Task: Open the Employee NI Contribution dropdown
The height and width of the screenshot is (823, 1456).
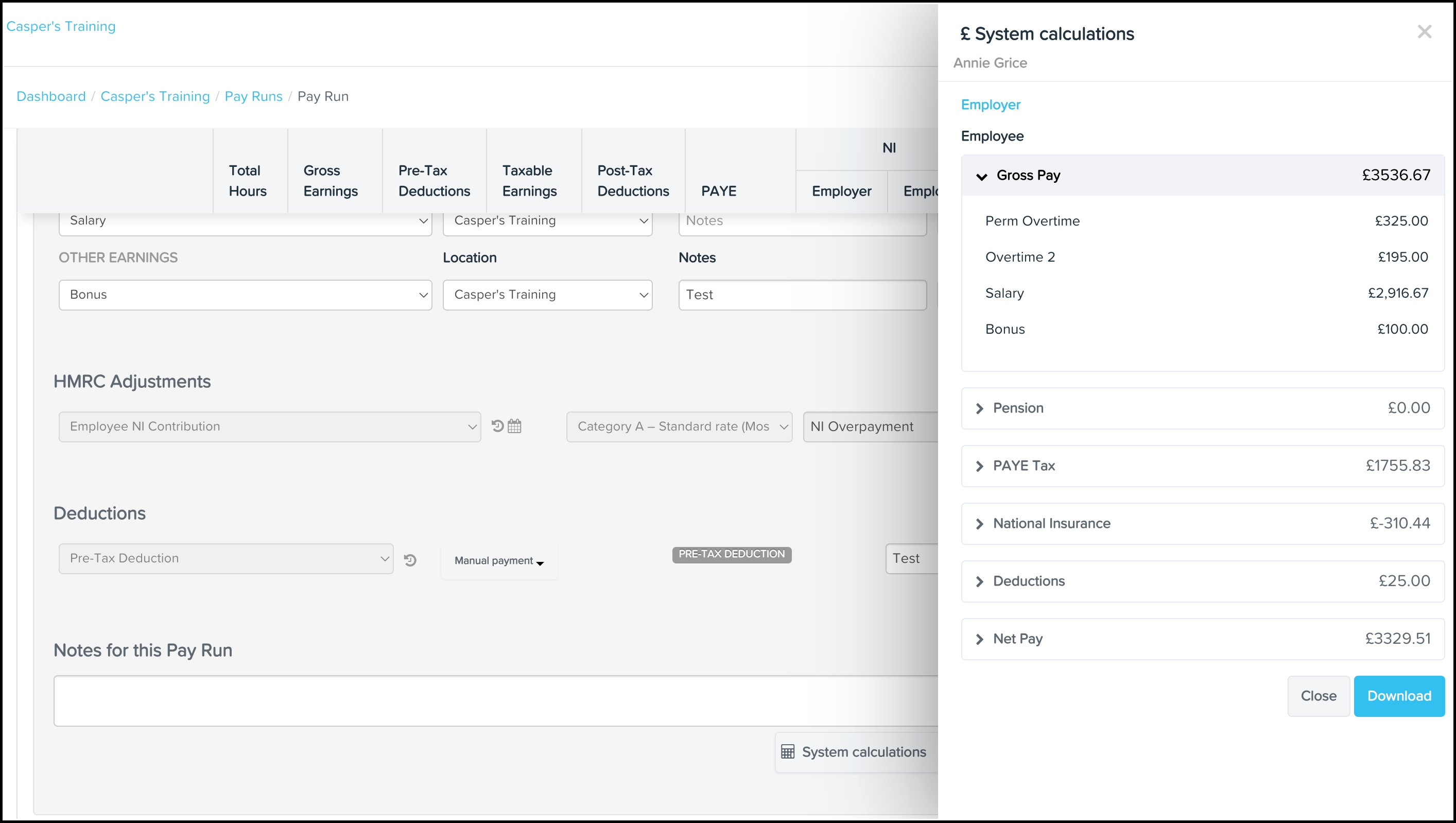Action: click(270, 426)
